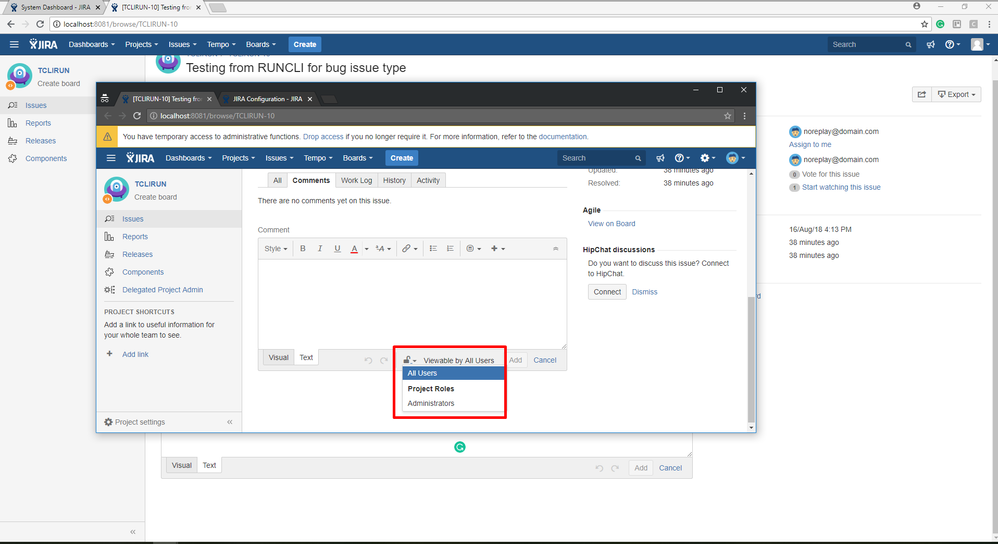Open the front window help menu icon
Screen dimensions: 998x544
[x=682, y=158]
